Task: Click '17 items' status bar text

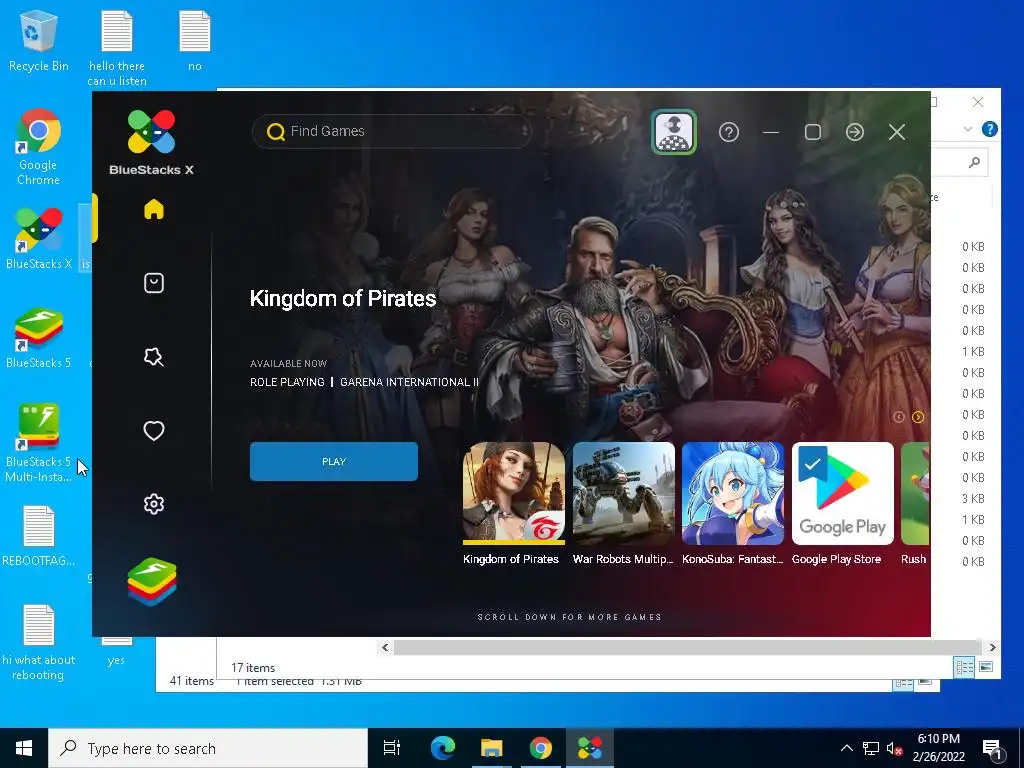Action: click(x=253, y=667)
